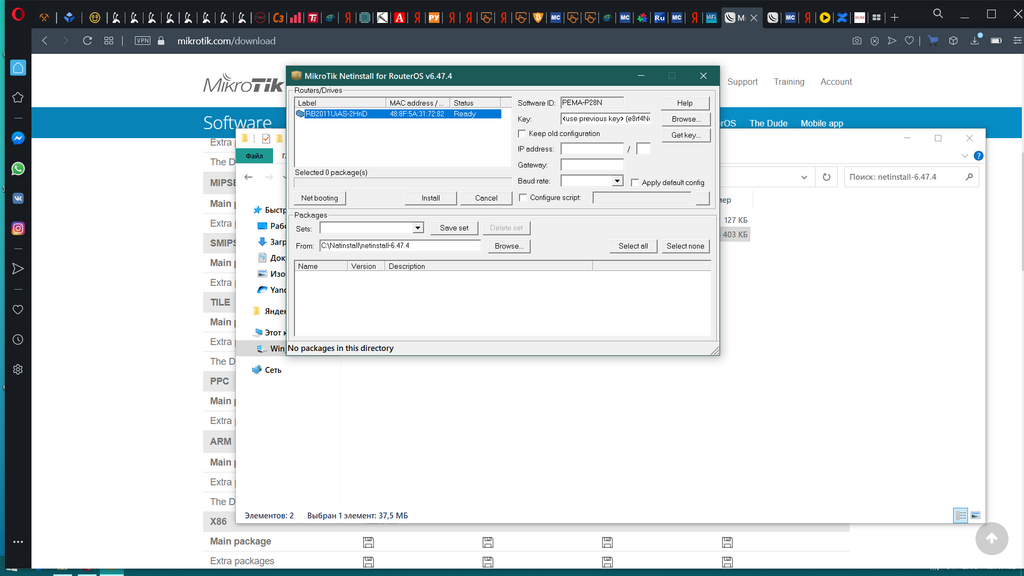Click Net booting button
Viewport: 1024px width, 576px height.
tap(319, 198)
